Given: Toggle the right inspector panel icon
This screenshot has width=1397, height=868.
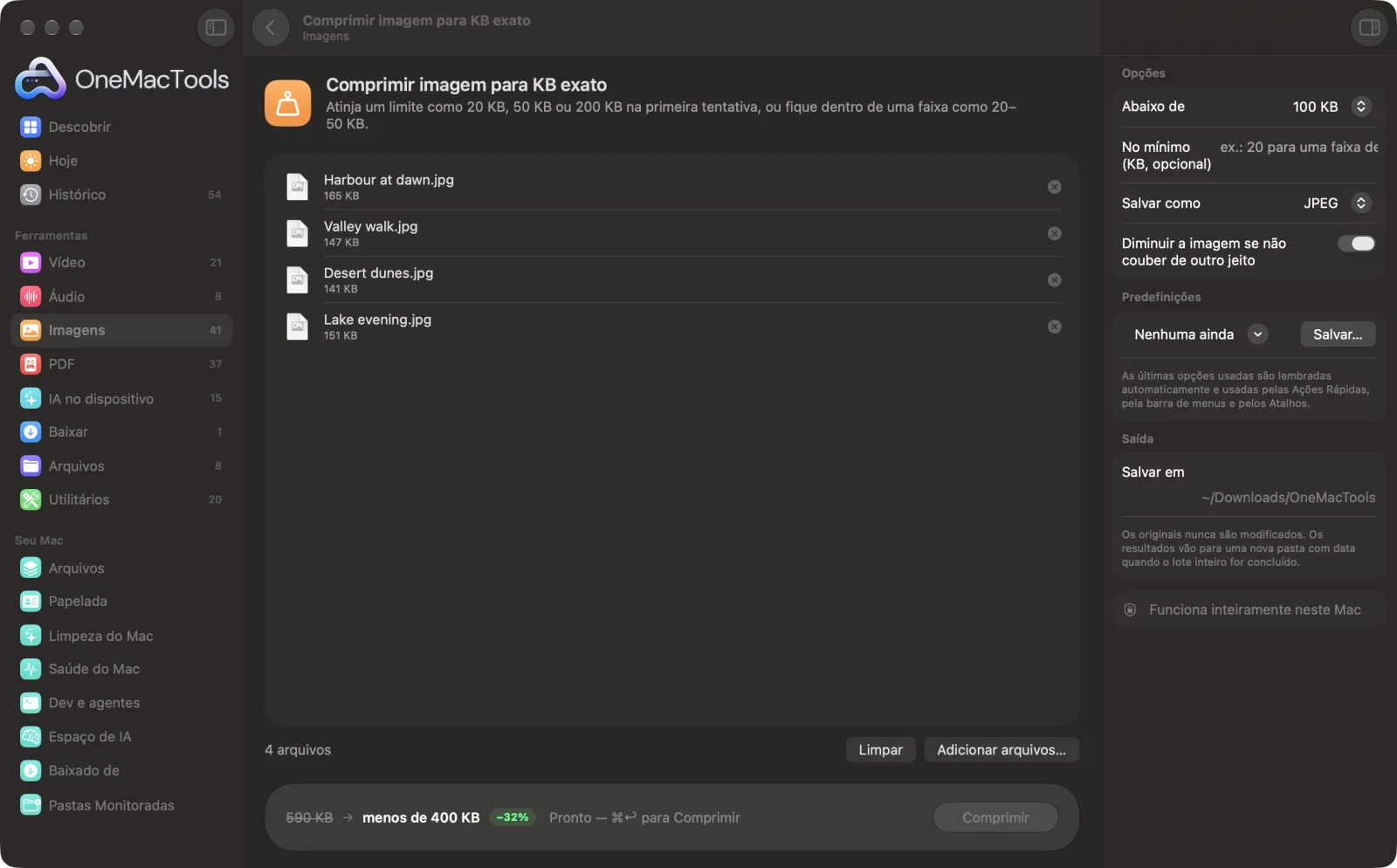Looking at the screenshot, I should pos(1369,28).
